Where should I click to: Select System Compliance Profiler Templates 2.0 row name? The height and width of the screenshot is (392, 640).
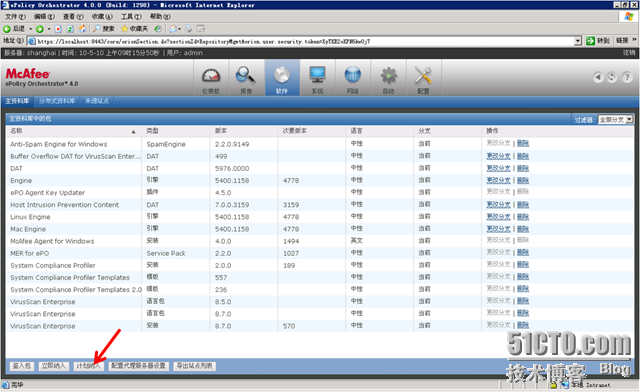click(x=76, y=290)
